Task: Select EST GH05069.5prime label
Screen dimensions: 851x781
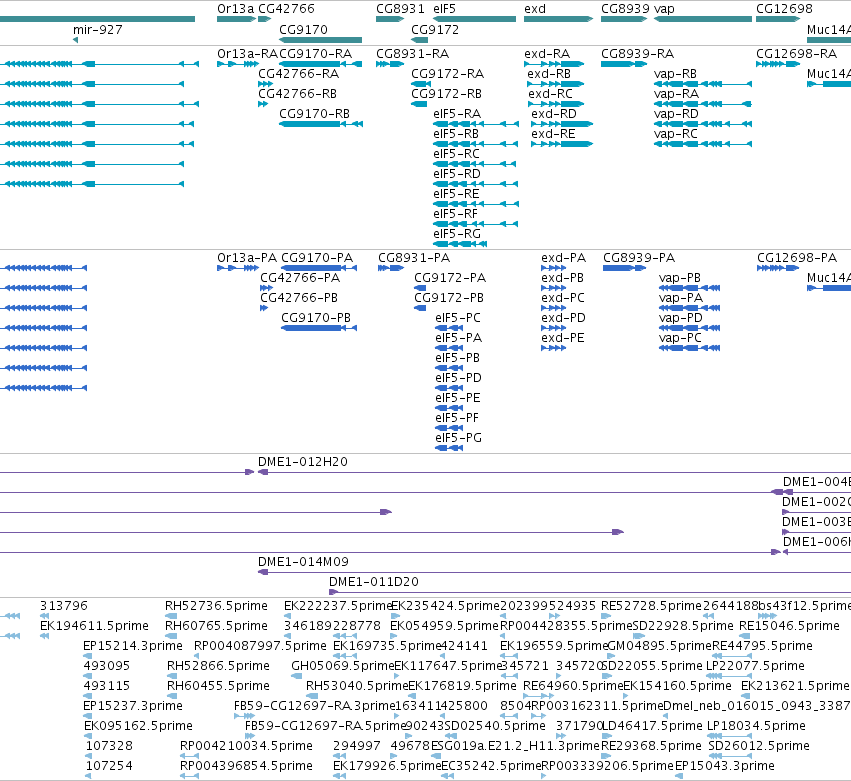Action: tap(342, 666)
